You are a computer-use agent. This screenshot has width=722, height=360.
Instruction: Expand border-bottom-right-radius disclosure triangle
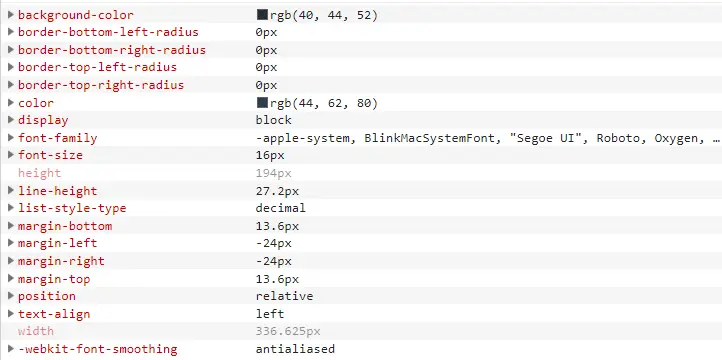tap(11, 50)
